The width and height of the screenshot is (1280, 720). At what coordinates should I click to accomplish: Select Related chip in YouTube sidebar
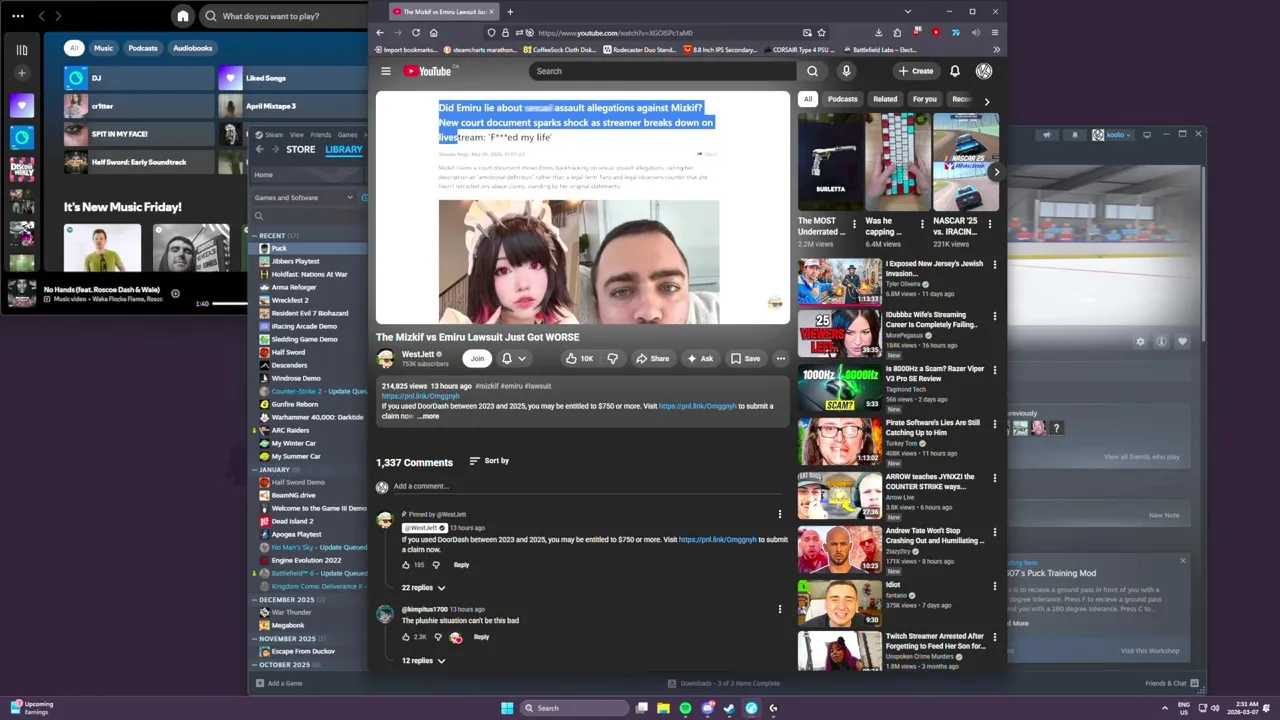coord(885,99)
